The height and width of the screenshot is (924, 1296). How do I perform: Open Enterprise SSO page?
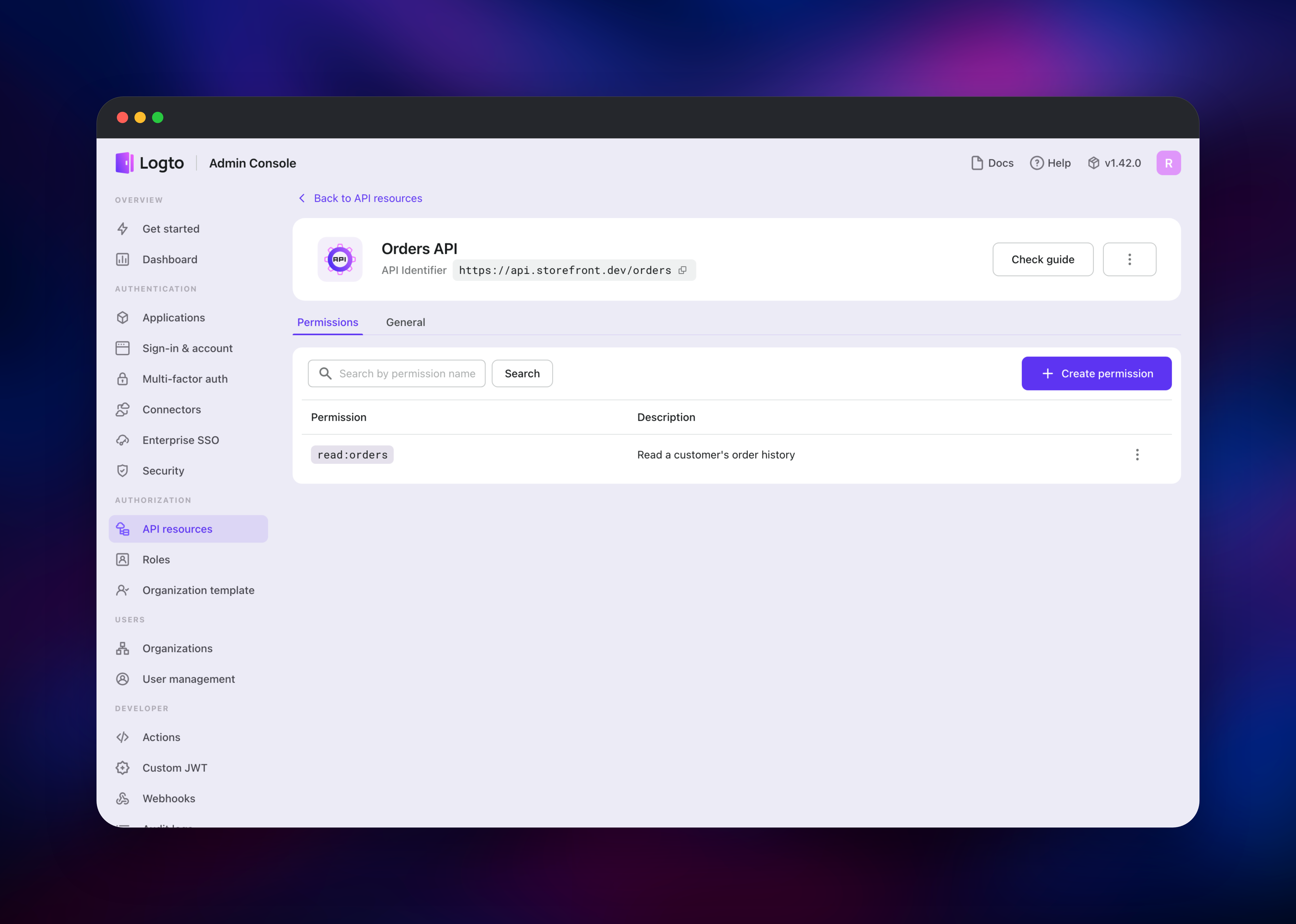pyautogui.click(x=188, y=440)
